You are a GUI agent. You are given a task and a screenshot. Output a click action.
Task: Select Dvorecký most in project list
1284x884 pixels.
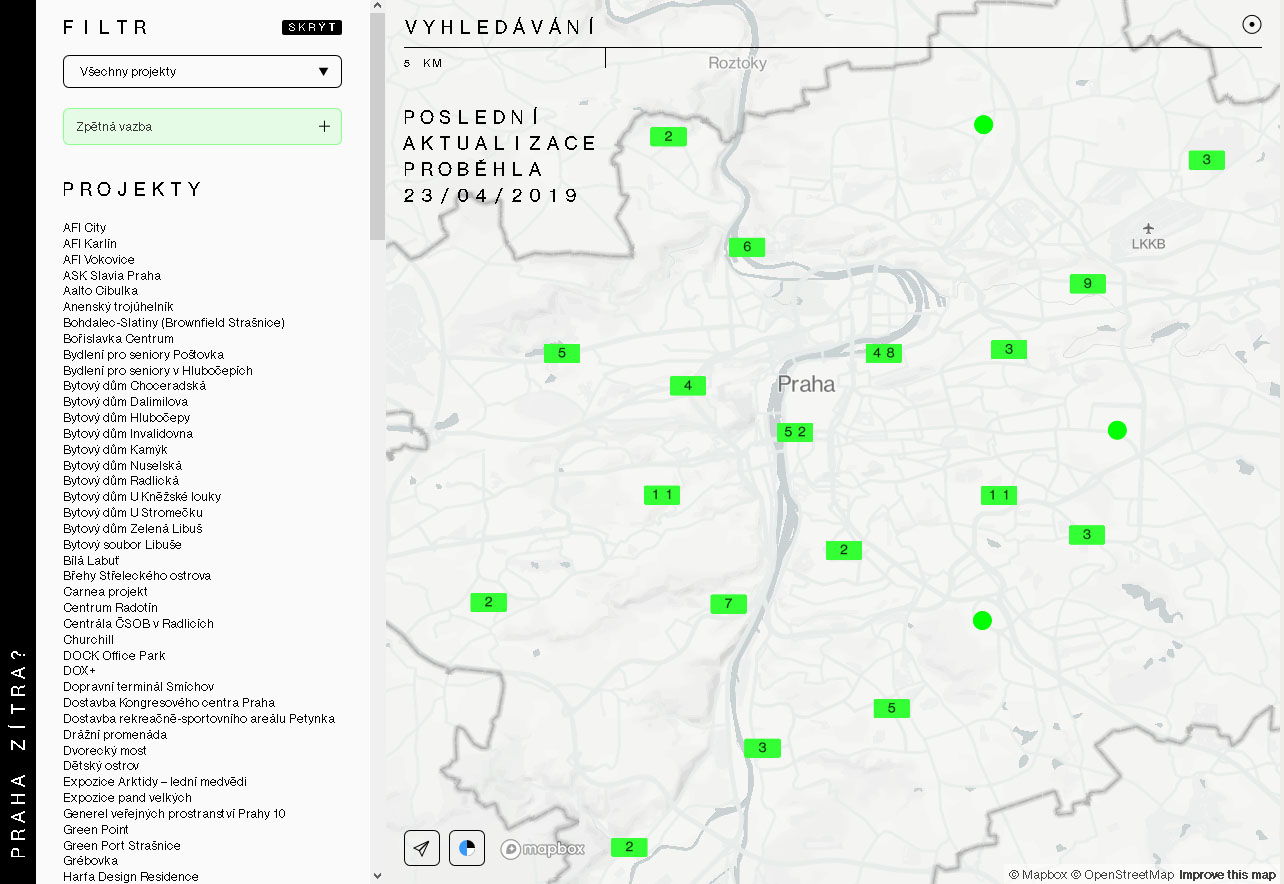tap(105, 750)
